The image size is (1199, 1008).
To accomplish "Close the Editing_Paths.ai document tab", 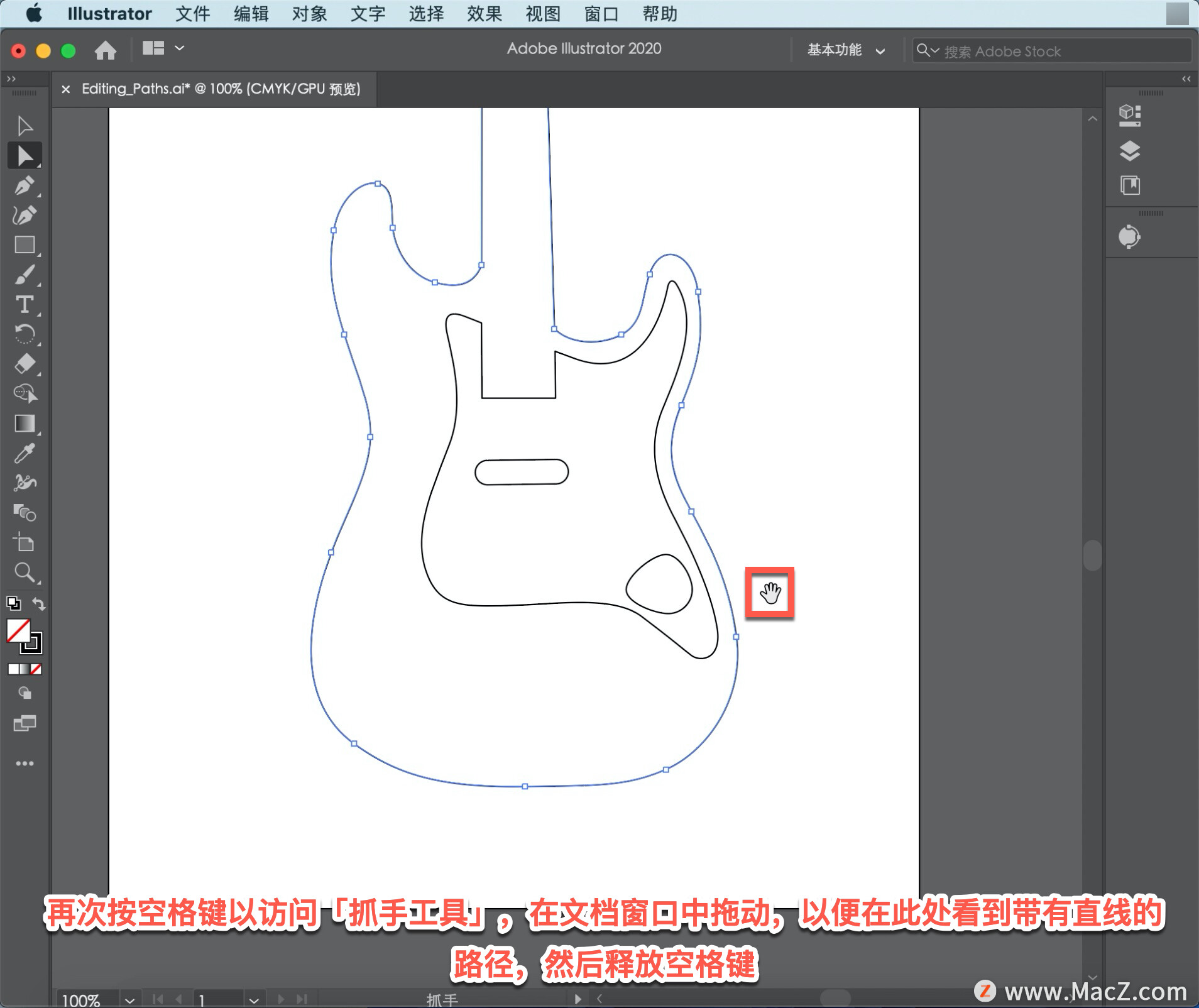I will point(65,89).
